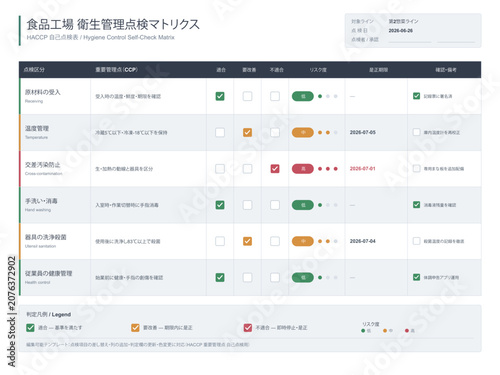The width and height of the screenshot is (500, 375).
Task: Click the 2026-07-05 deadline in 温度管理 row
Action: (x=363, y=132)
